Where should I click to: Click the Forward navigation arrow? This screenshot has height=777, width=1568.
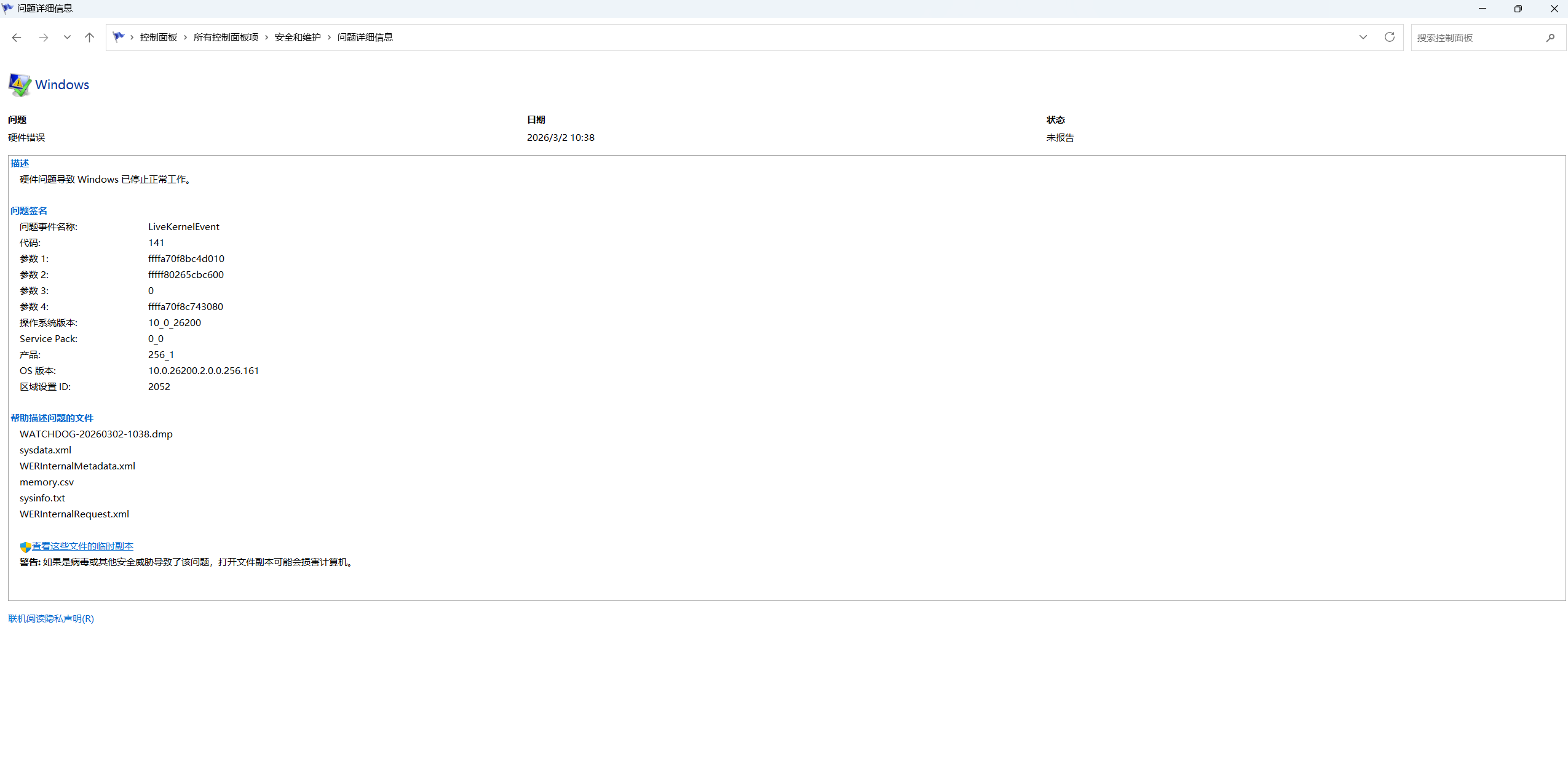(x=43, y=38)
